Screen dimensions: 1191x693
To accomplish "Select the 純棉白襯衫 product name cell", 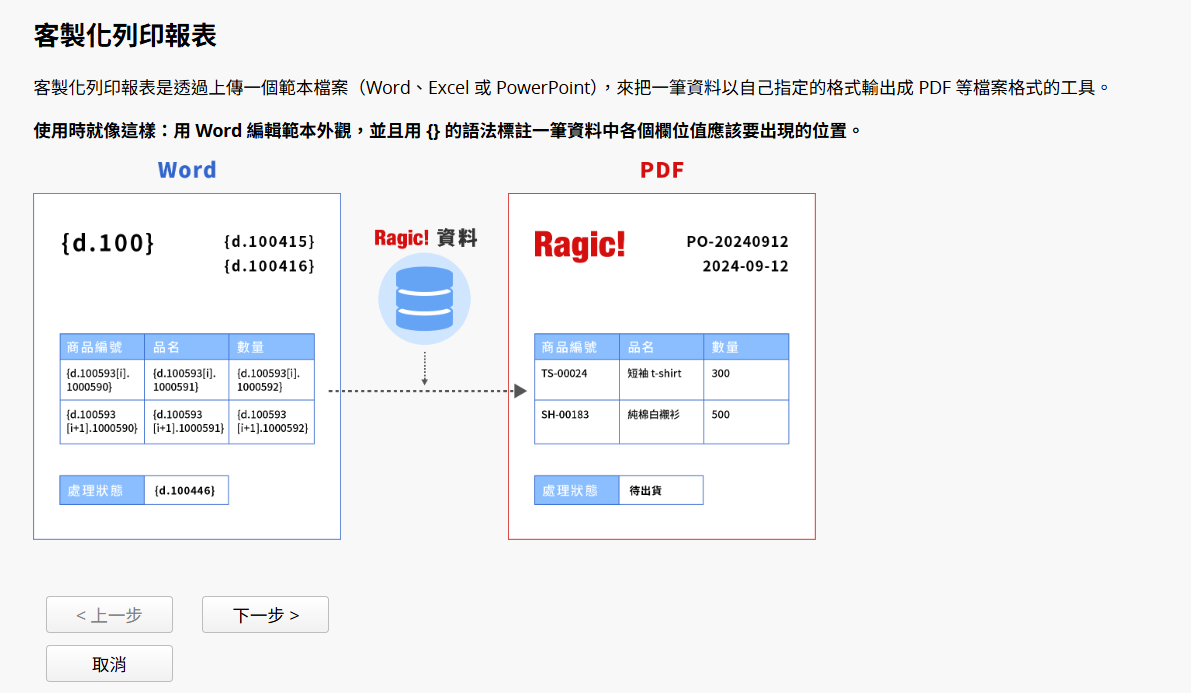I will (653, 414).
